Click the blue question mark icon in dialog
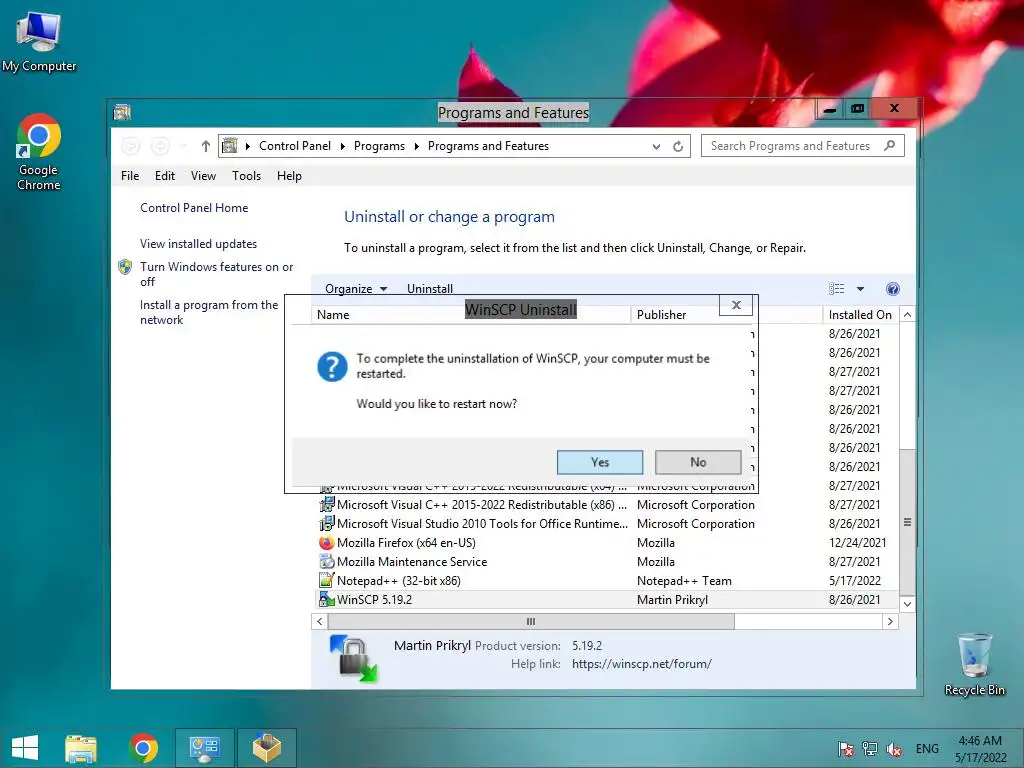 [332, 366]
